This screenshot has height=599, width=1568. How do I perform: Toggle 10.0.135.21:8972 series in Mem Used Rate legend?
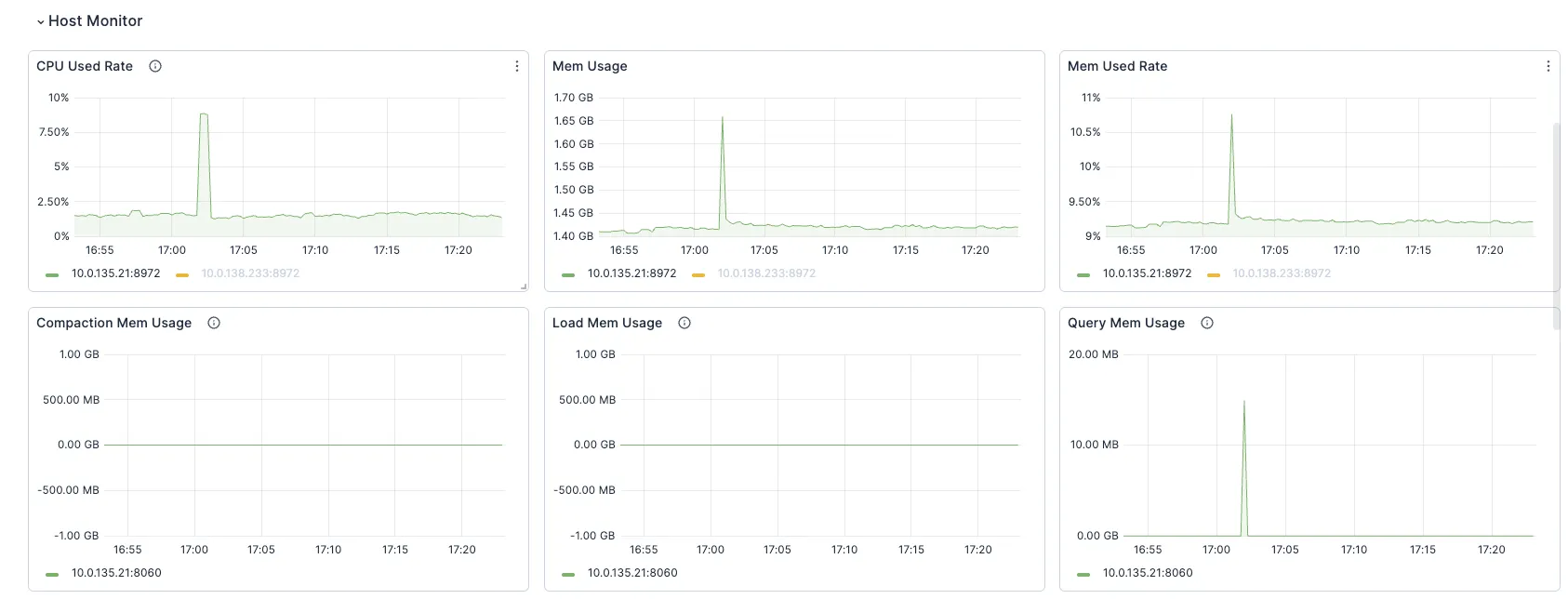click(x=1147, y=273)
